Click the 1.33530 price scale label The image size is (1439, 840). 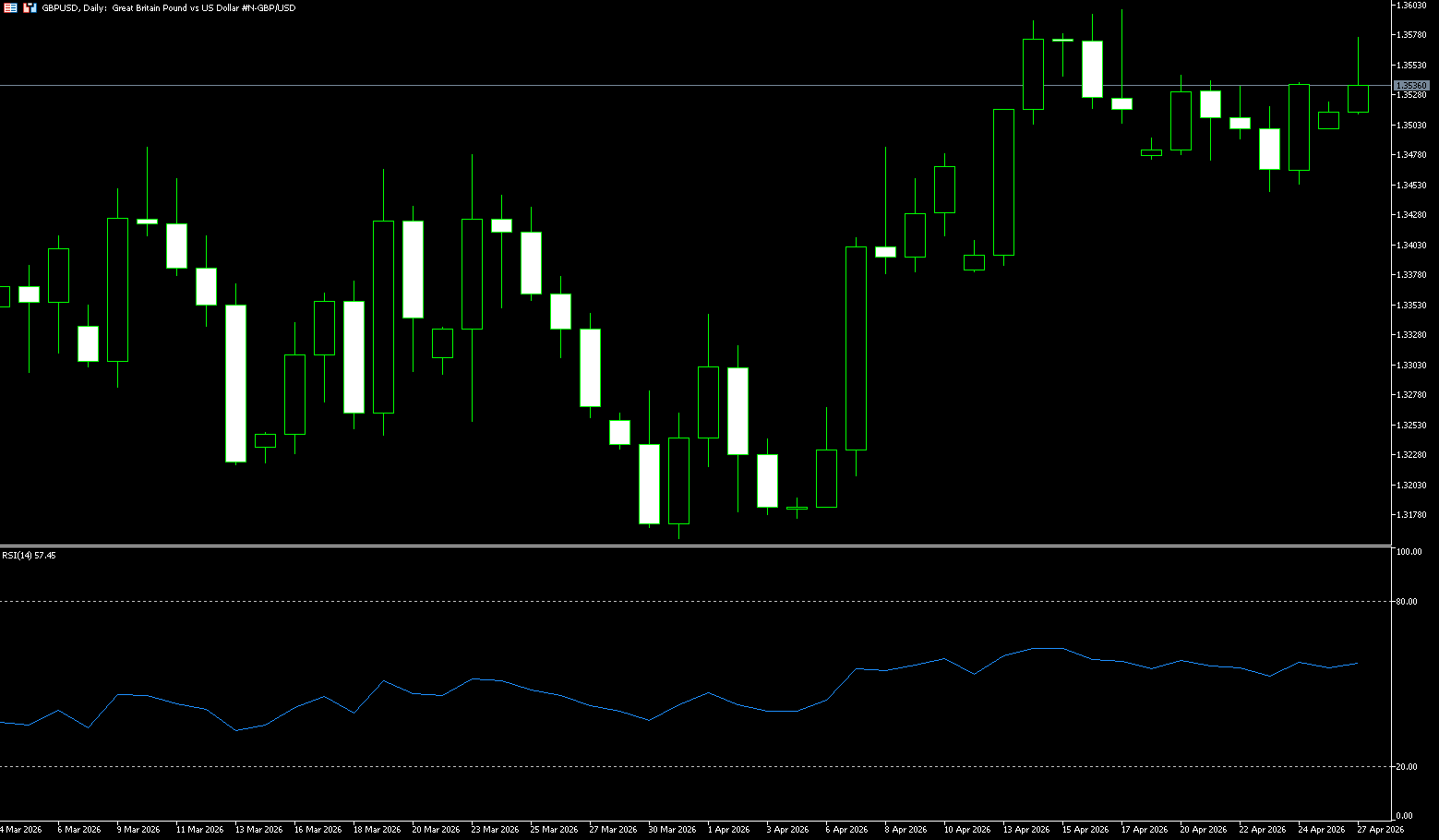1411,306
